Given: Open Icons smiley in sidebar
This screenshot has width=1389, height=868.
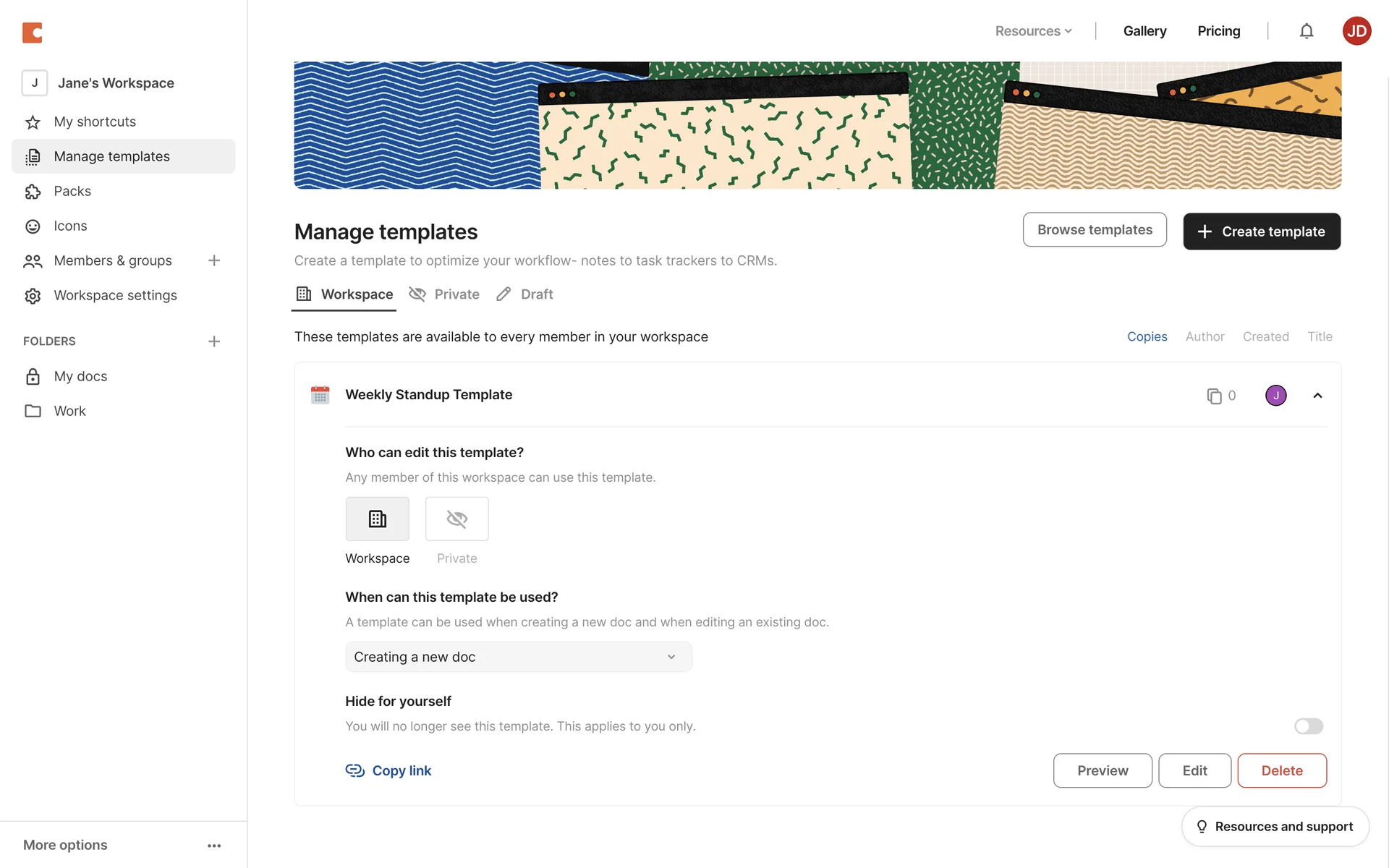Looking at the screenshot, I should point(33,226).
